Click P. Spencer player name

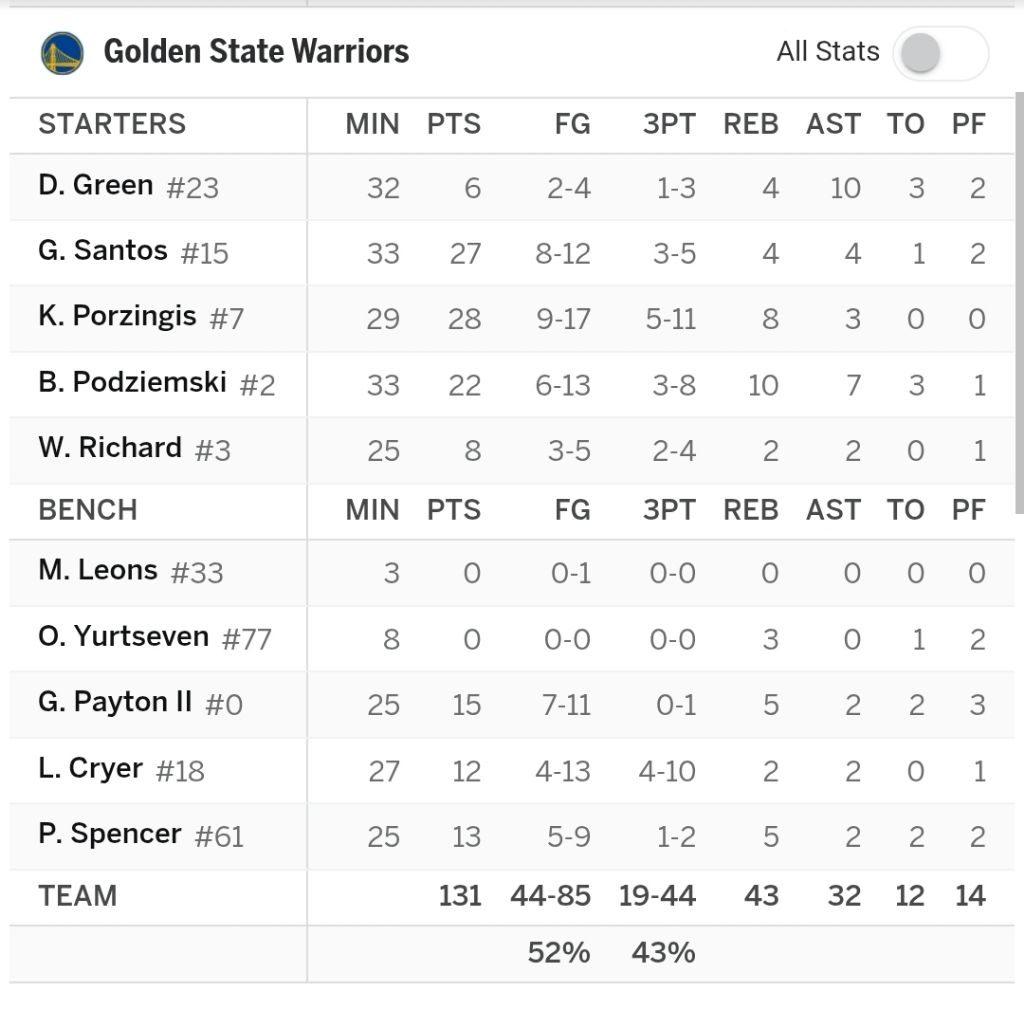pyautogui.click(x=110, y=834)
